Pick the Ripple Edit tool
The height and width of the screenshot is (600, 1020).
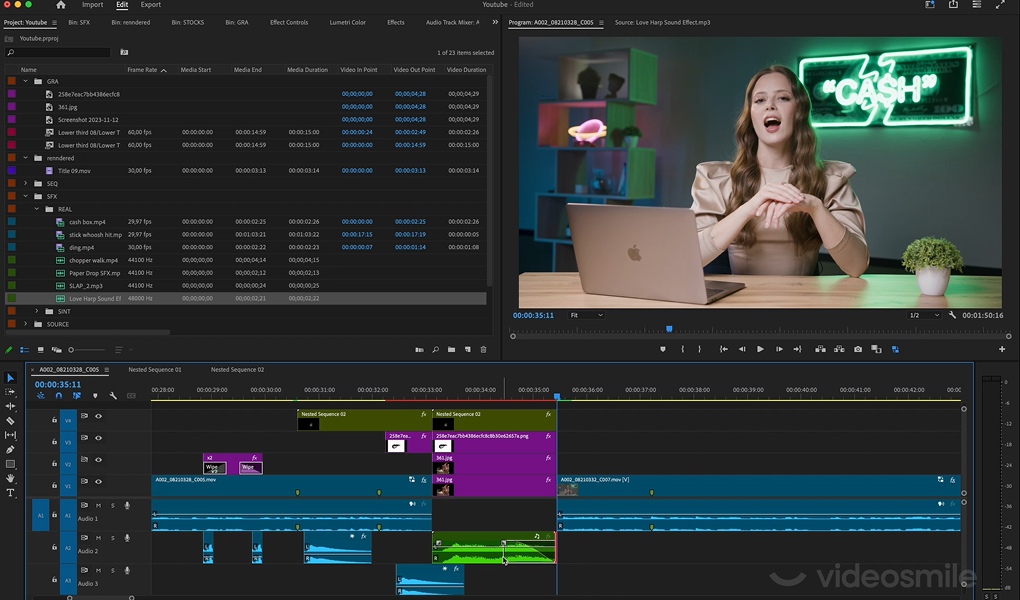(x=10, y=406)
